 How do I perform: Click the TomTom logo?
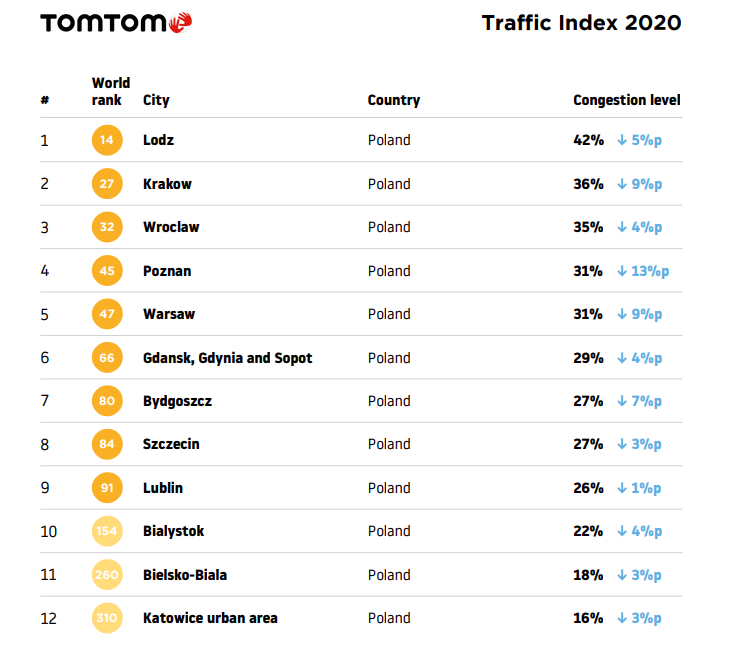tap(116, 22)
